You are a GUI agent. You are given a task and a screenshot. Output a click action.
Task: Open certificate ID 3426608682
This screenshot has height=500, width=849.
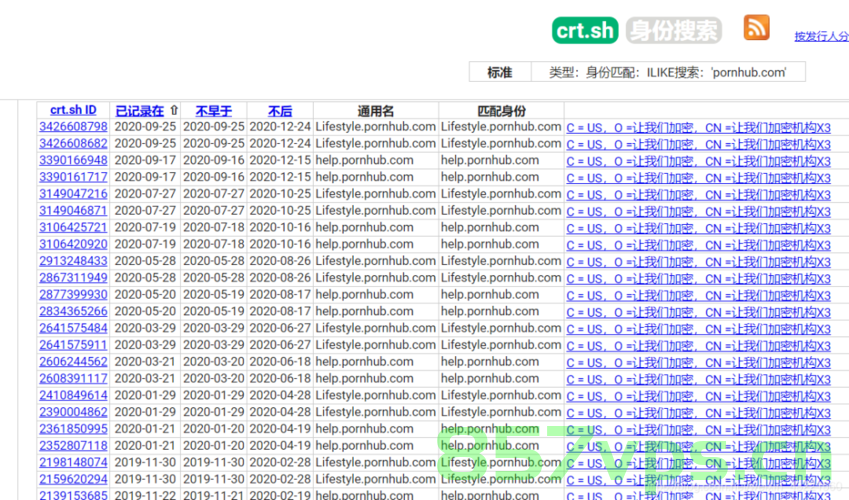point(73,144)
